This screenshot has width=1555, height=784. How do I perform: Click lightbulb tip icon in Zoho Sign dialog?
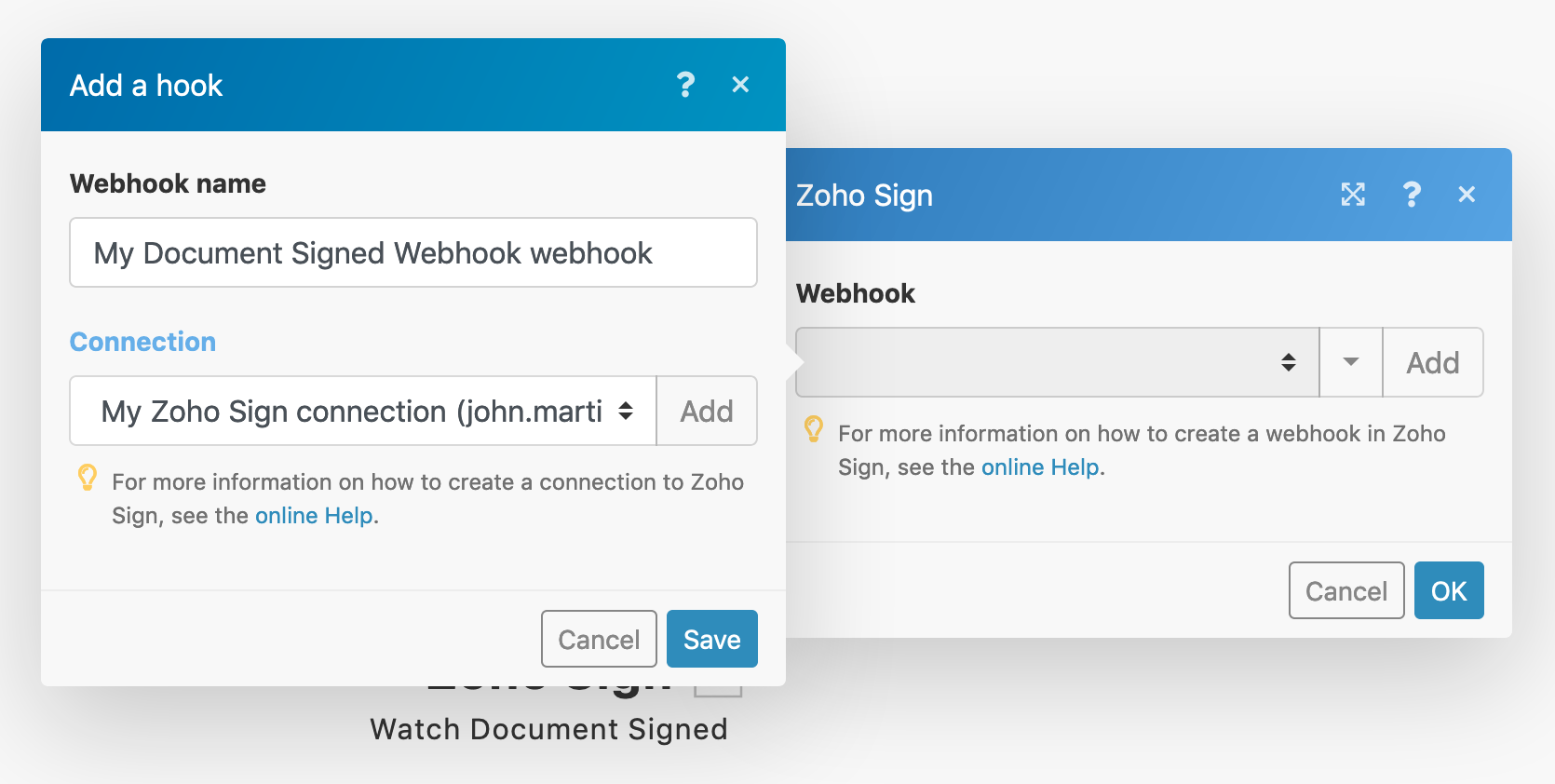click(814, 429)
